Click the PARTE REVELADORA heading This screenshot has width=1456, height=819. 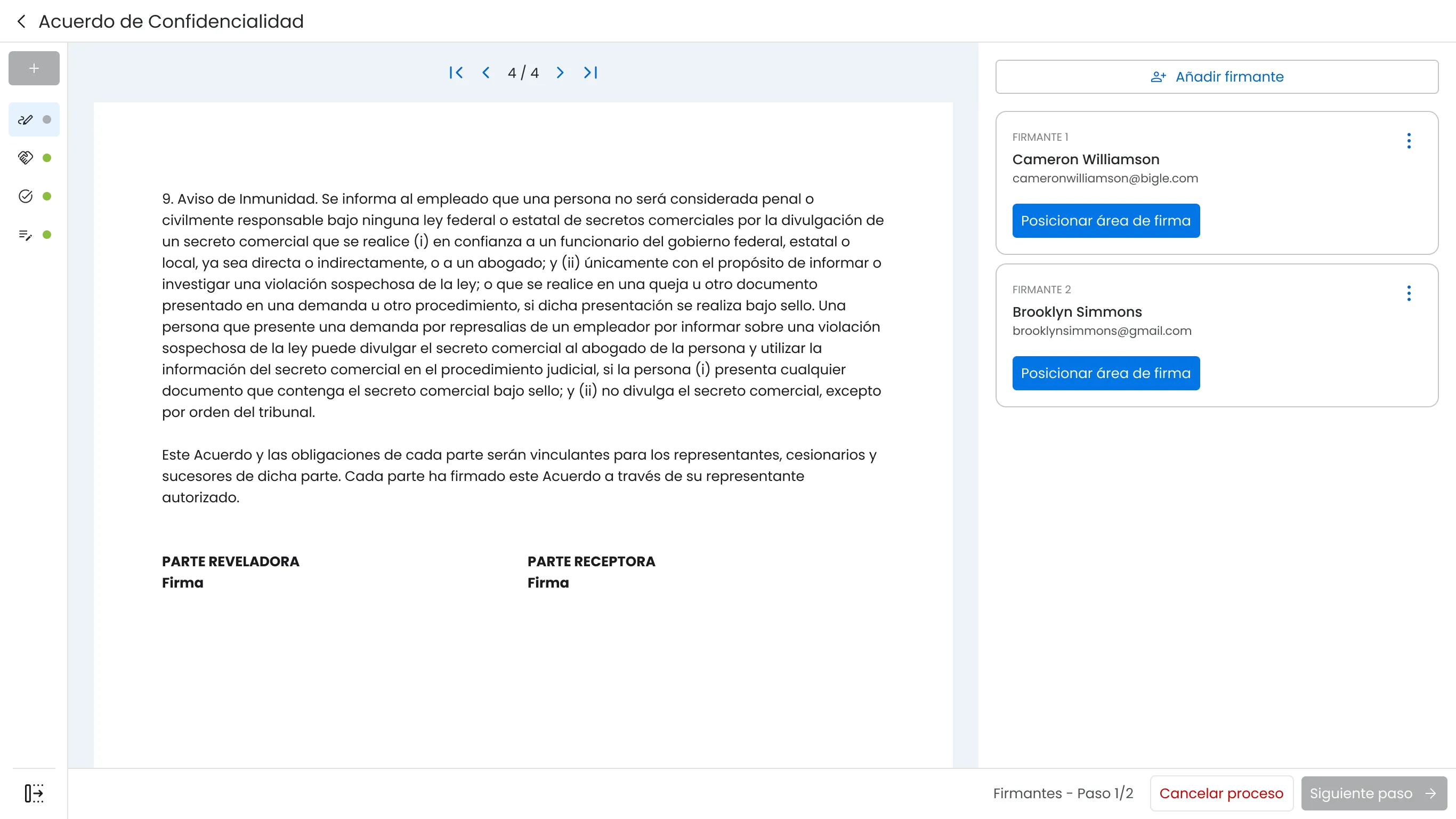point(231,561)
